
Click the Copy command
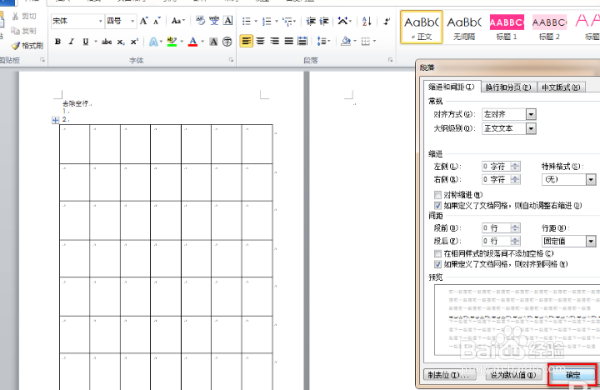(24, 31)
